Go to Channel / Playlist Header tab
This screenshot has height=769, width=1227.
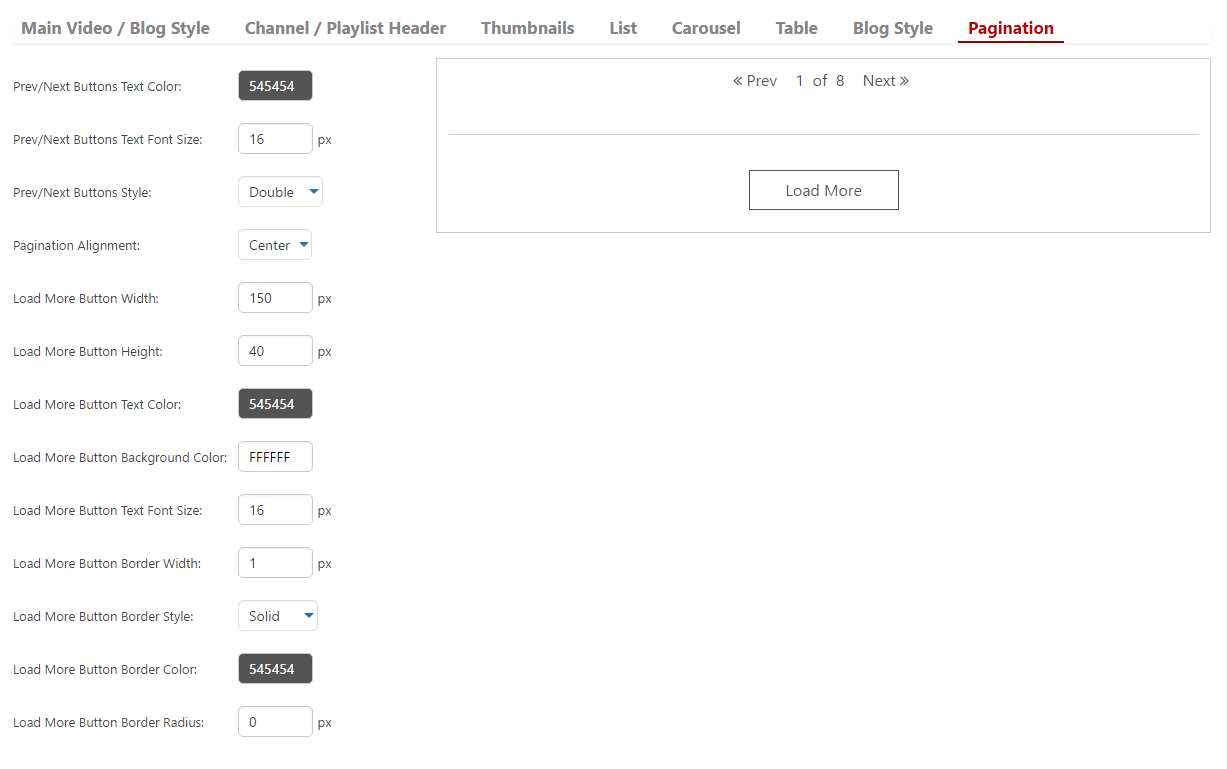(x=345, y=28)
